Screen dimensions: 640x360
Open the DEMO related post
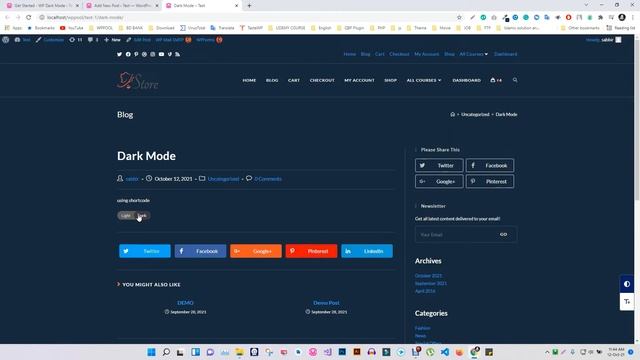[x=185, y=303]
